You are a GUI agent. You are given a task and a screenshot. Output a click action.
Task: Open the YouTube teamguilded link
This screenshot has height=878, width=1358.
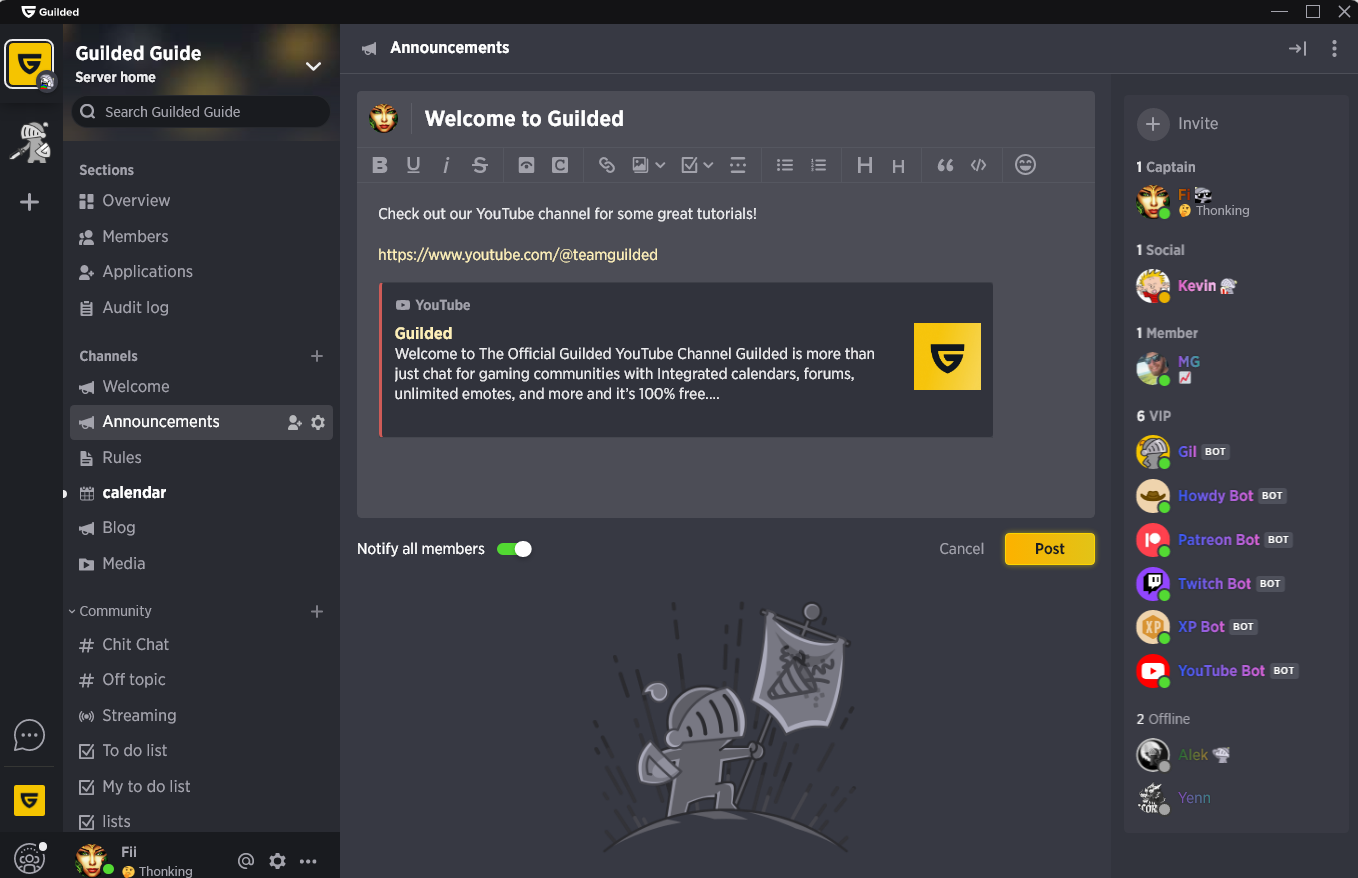[x=518, y=255]
